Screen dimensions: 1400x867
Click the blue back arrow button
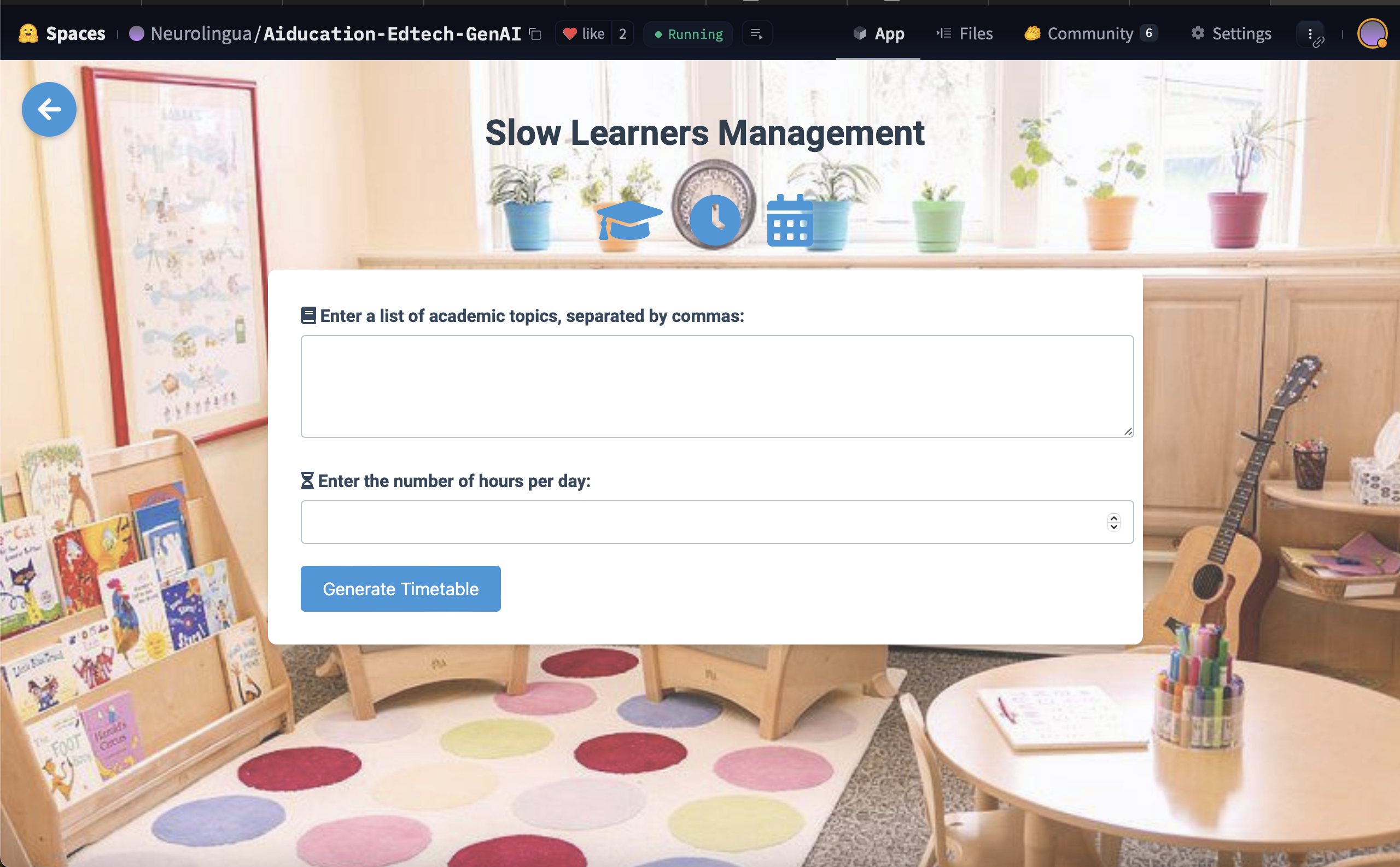(49, 109)
